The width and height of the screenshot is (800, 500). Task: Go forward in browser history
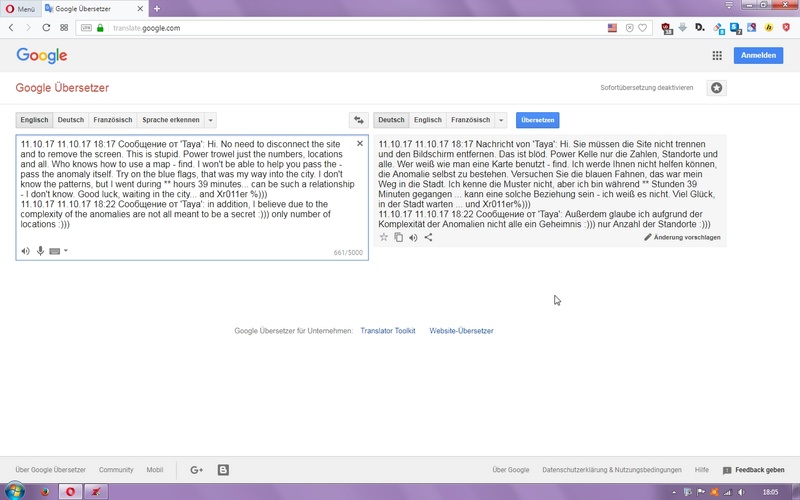click(x=28, y=28)
